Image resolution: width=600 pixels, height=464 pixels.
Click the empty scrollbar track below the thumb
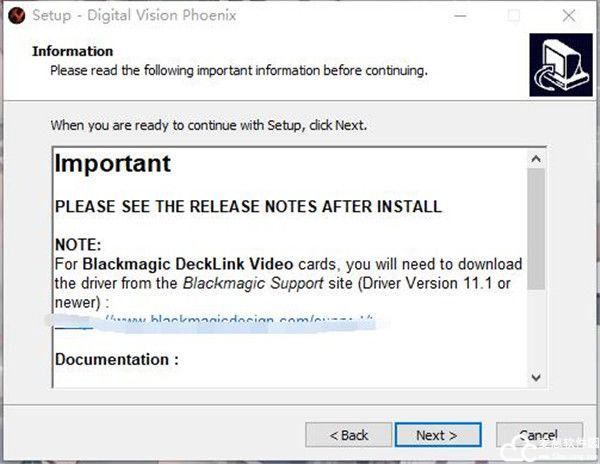tap(536, 330)
